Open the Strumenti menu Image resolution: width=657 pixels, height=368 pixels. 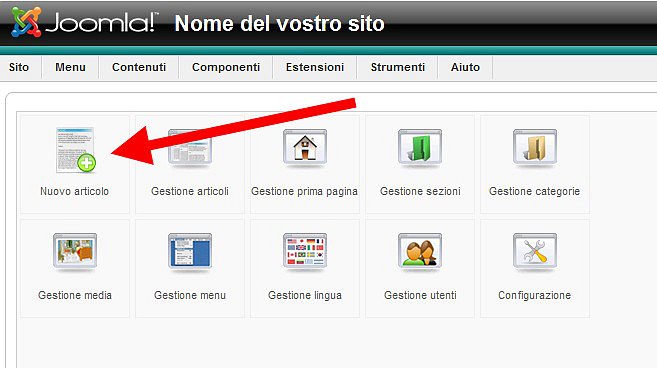[398, 67]
